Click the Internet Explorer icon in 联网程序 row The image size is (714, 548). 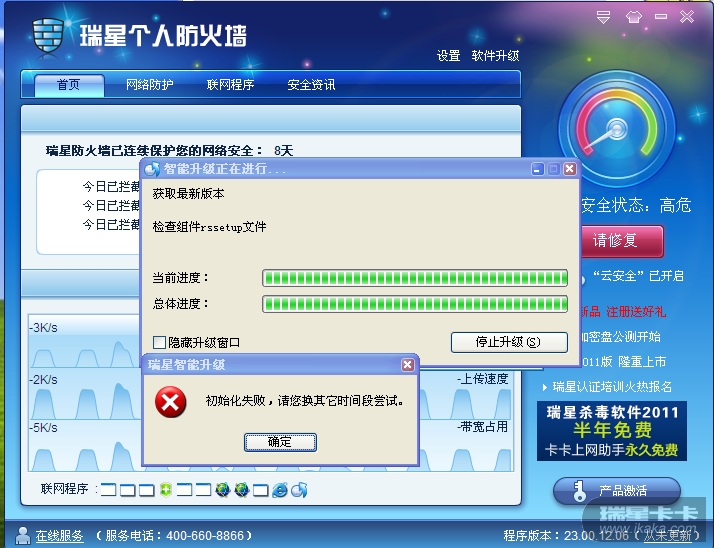click(280, 490)
